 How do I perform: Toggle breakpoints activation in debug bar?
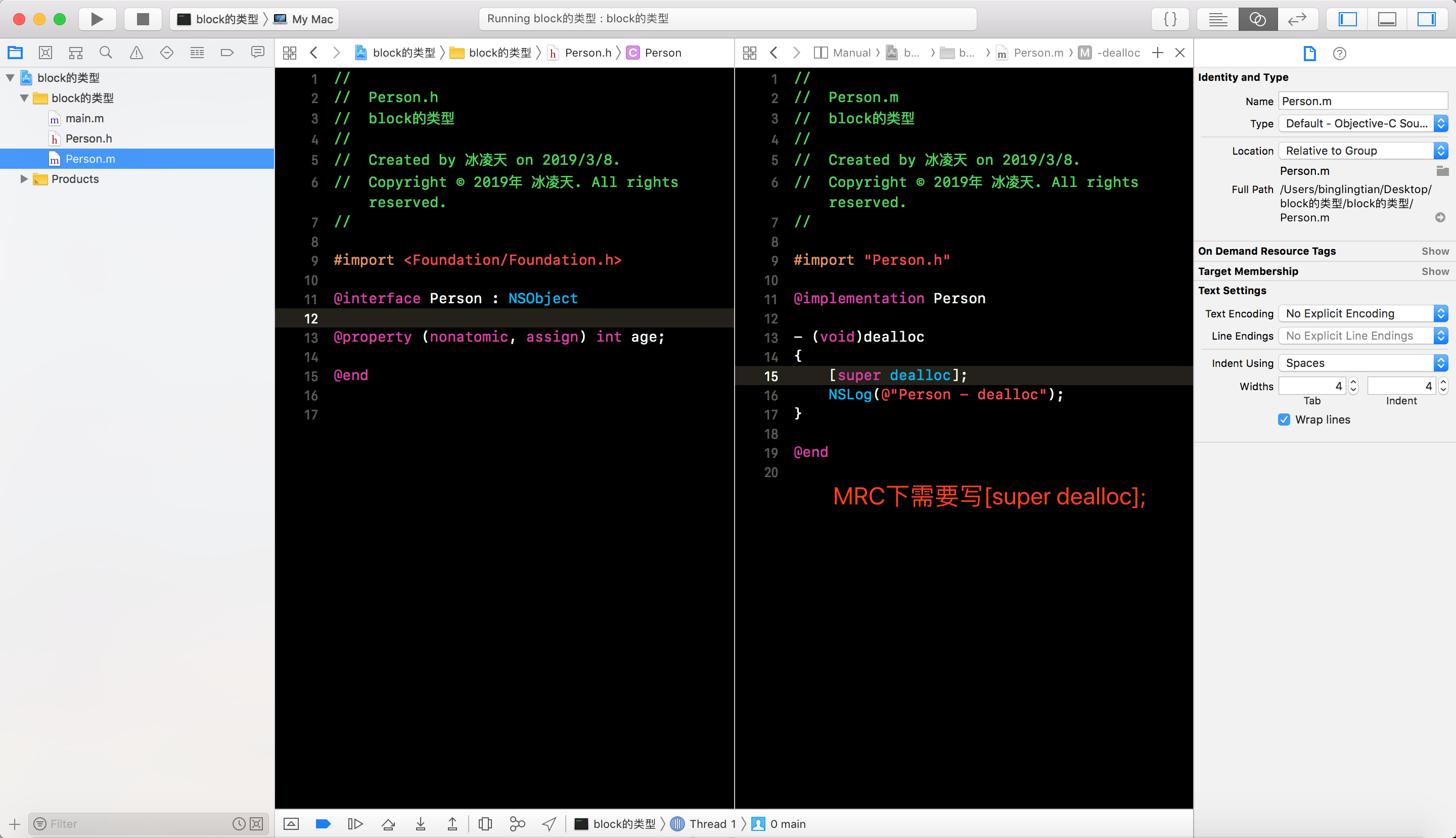(323, 824)
